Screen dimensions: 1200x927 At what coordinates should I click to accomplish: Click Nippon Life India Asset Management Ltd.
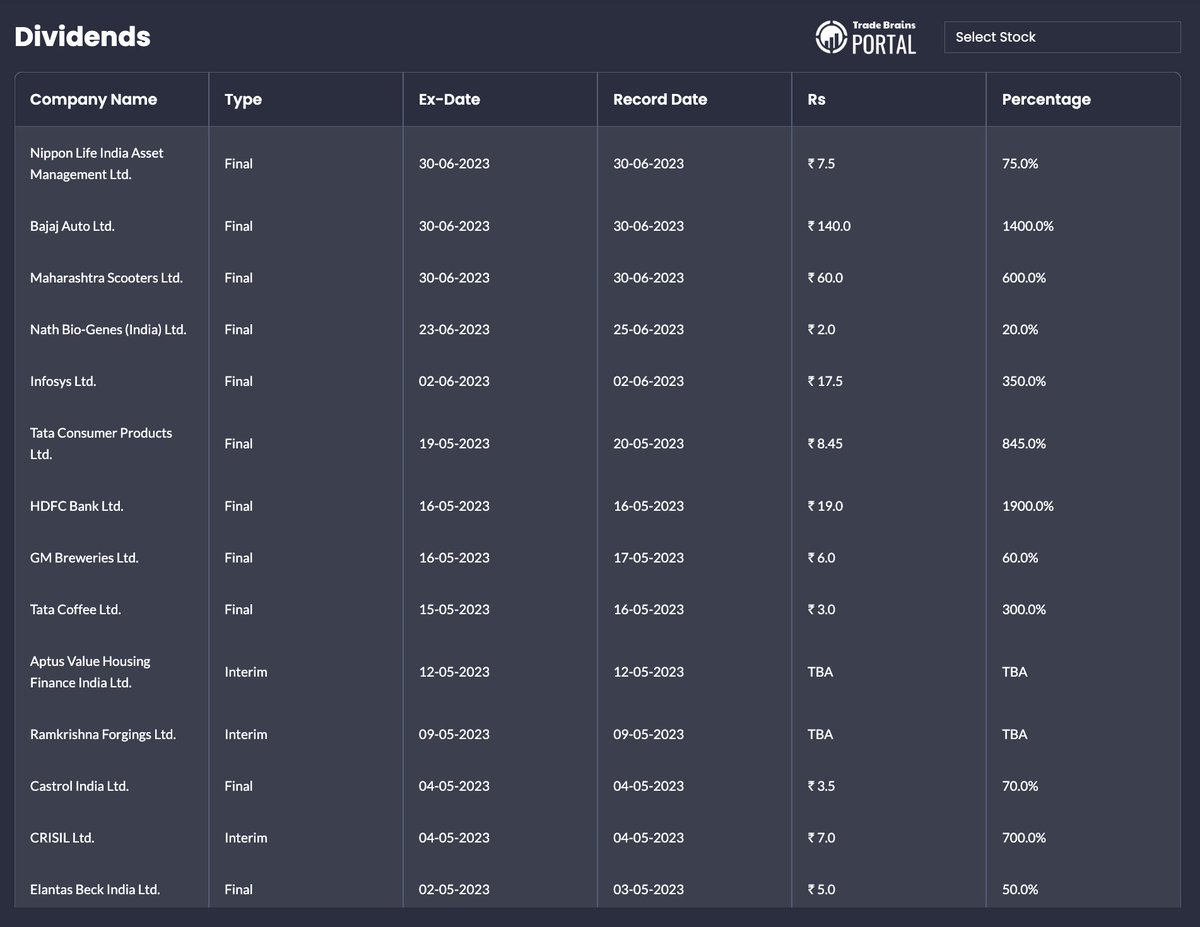point(97,163)
